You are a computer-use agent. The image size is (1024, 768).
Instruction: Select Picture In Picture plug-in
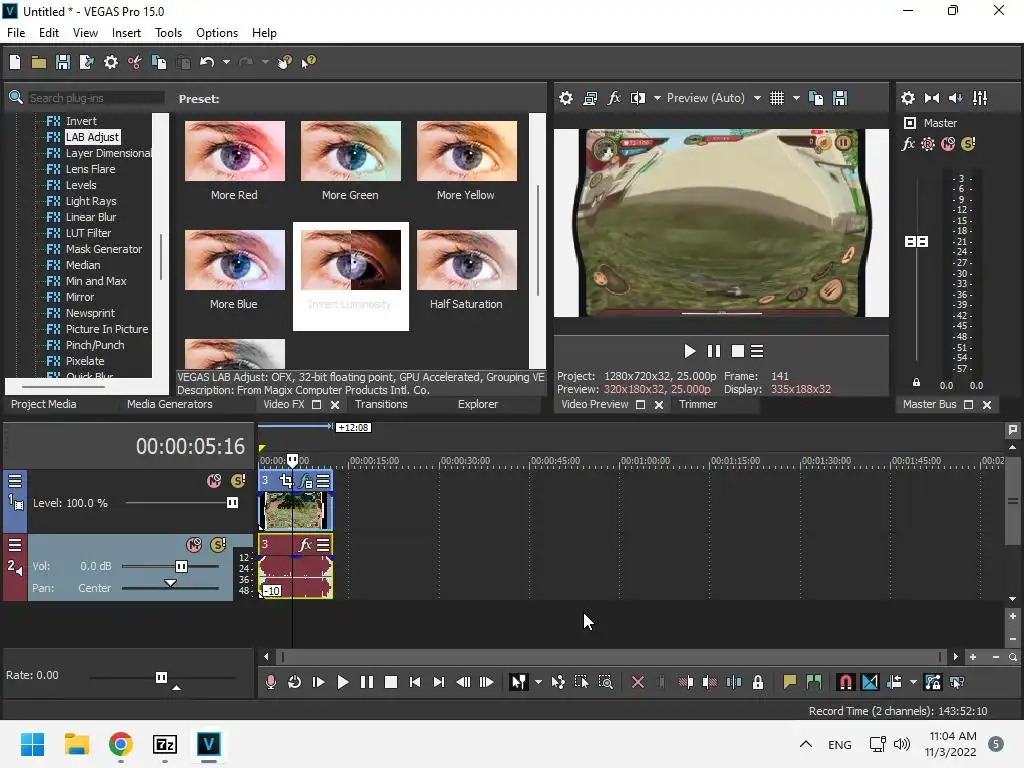106,329
